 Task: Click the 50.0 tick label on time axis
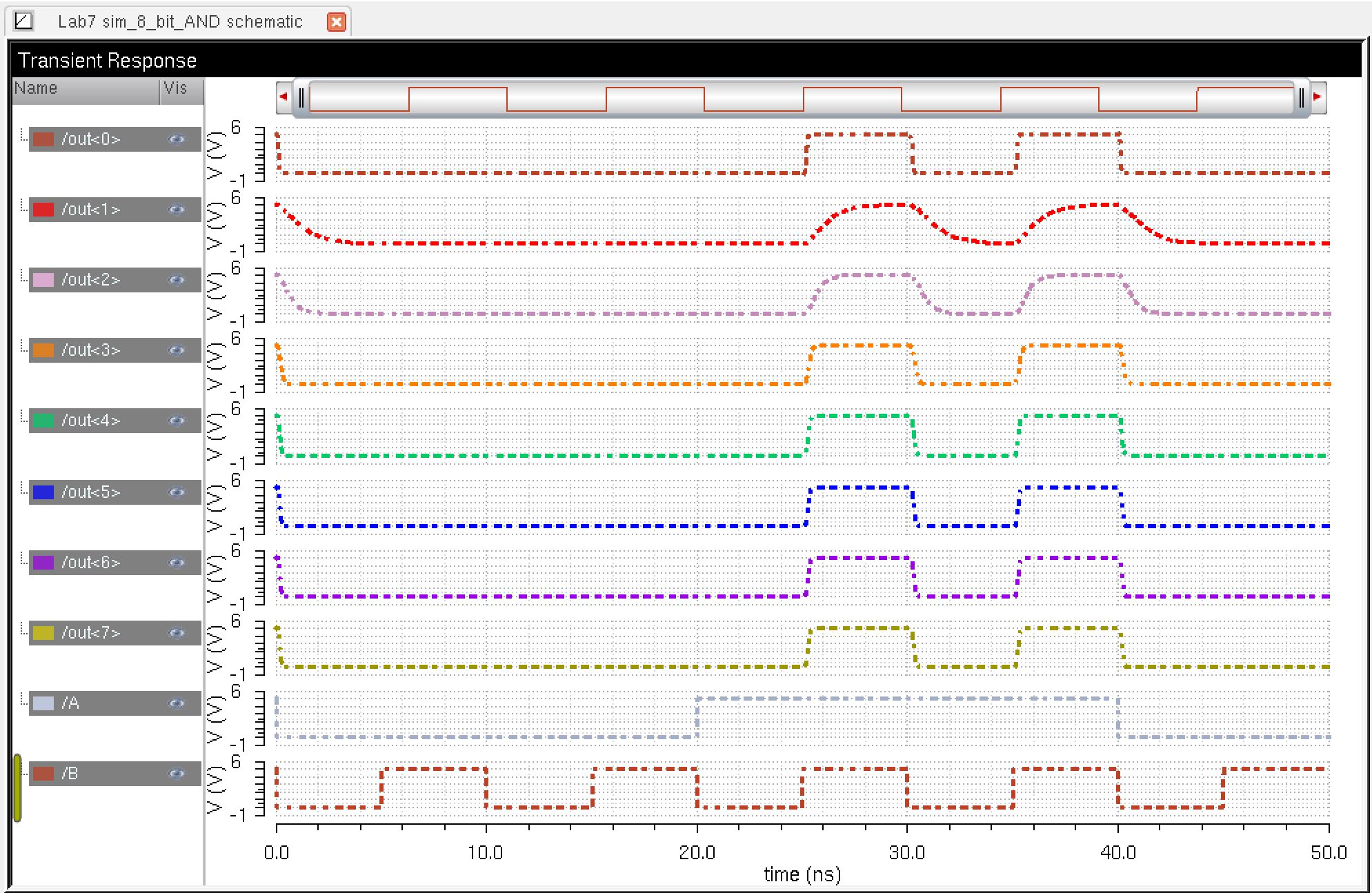(1329, 853)
